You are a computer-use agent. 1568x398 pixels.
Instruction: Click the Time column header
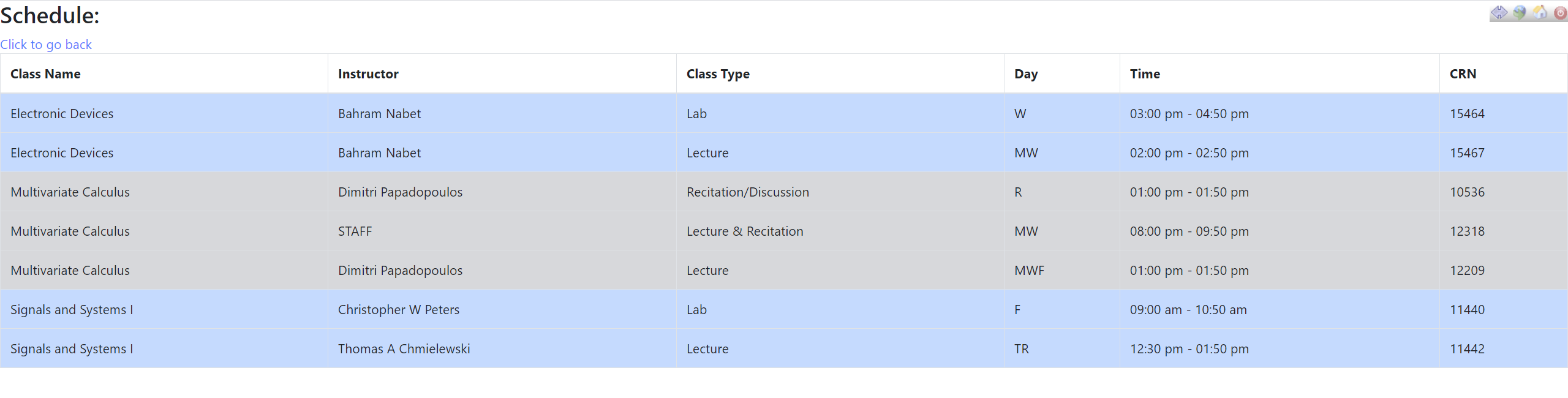point(1145,74)
